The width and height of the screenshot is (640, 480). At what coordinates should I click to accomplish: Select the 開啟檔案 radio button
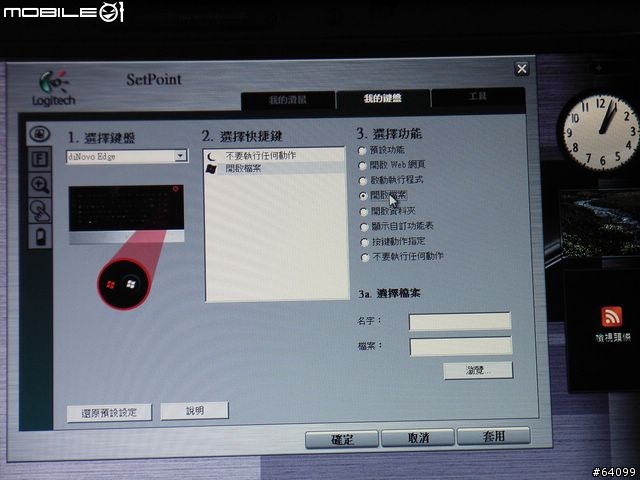point(363,196)
